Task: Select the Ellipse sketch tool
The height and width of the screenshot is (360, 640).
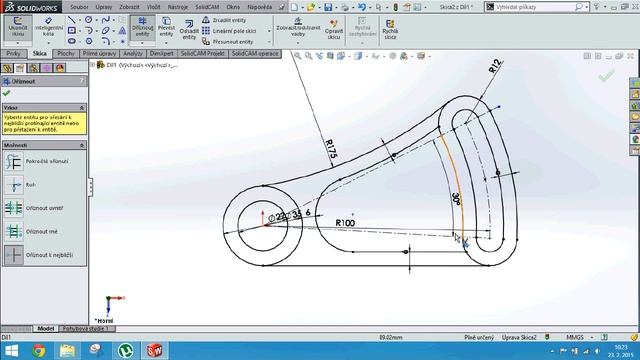Action: (106, 31)
